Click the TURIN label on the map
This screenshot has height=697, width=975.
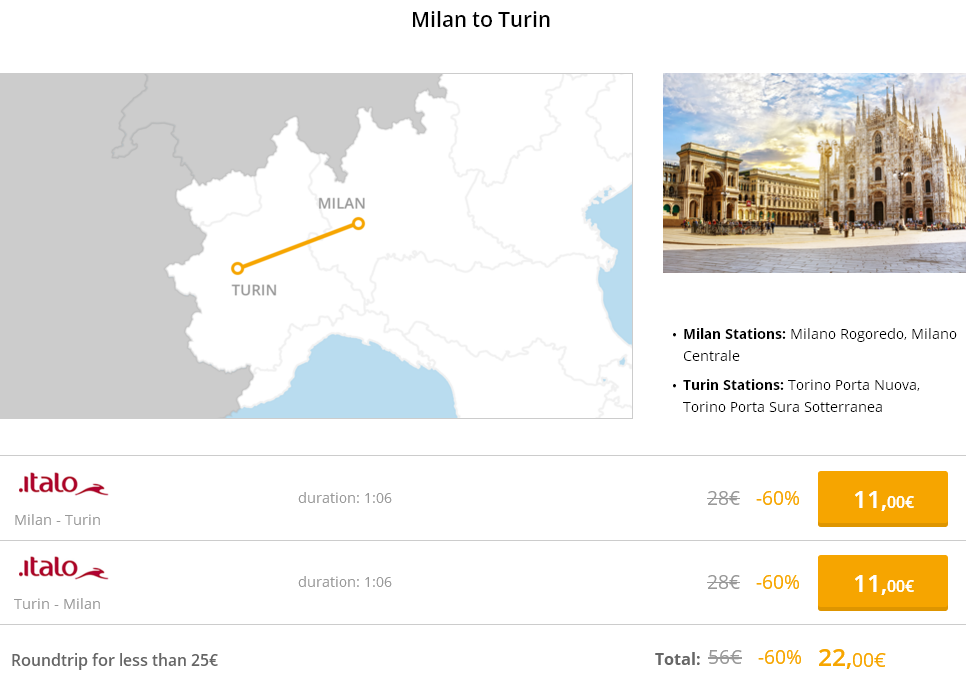(x=254, y=290)
